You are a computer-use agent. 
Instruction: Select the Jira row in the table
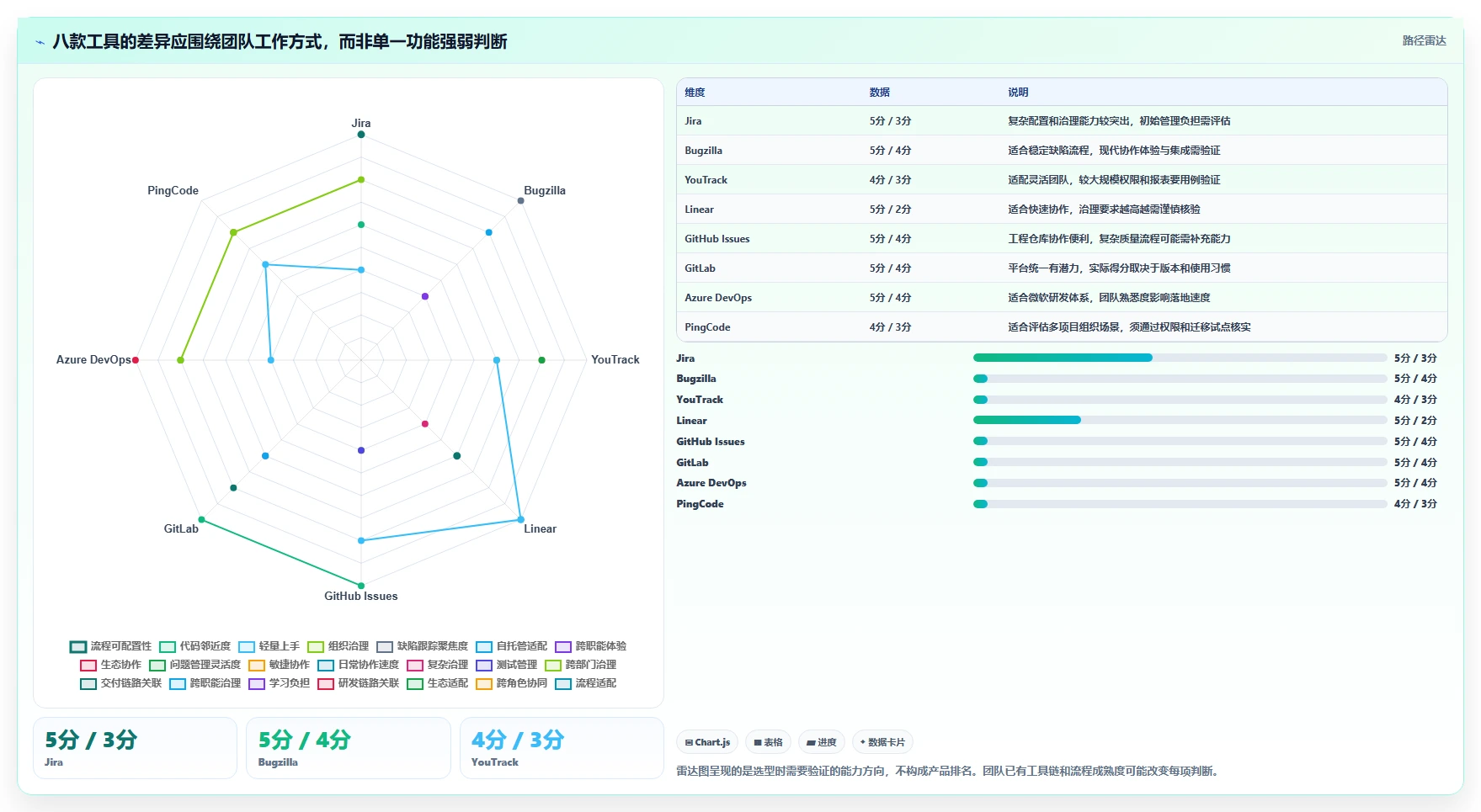pyautogui.click(x=1062, y=120)
